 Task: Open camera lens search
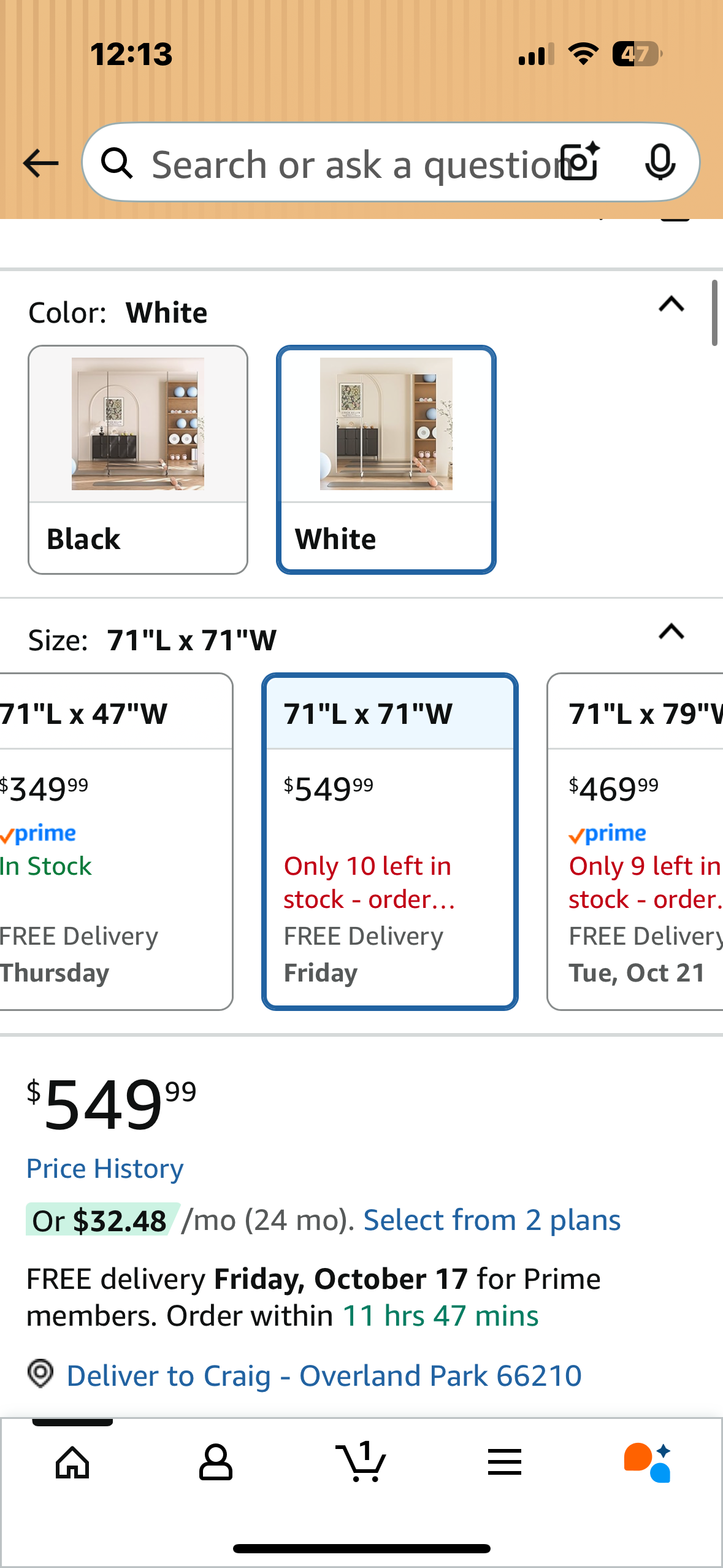[x=581, y=163]
